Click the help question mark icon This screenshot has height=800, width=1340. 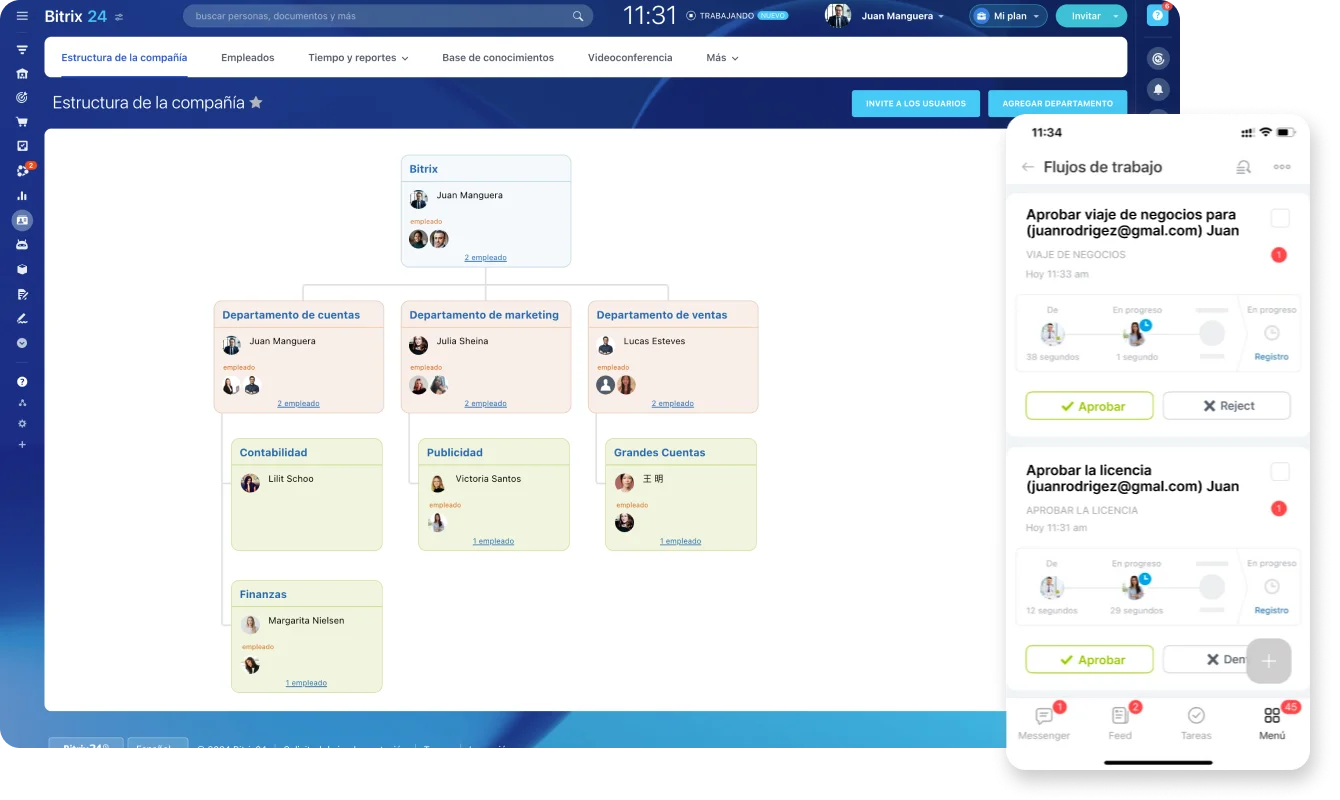(1157, 16)
